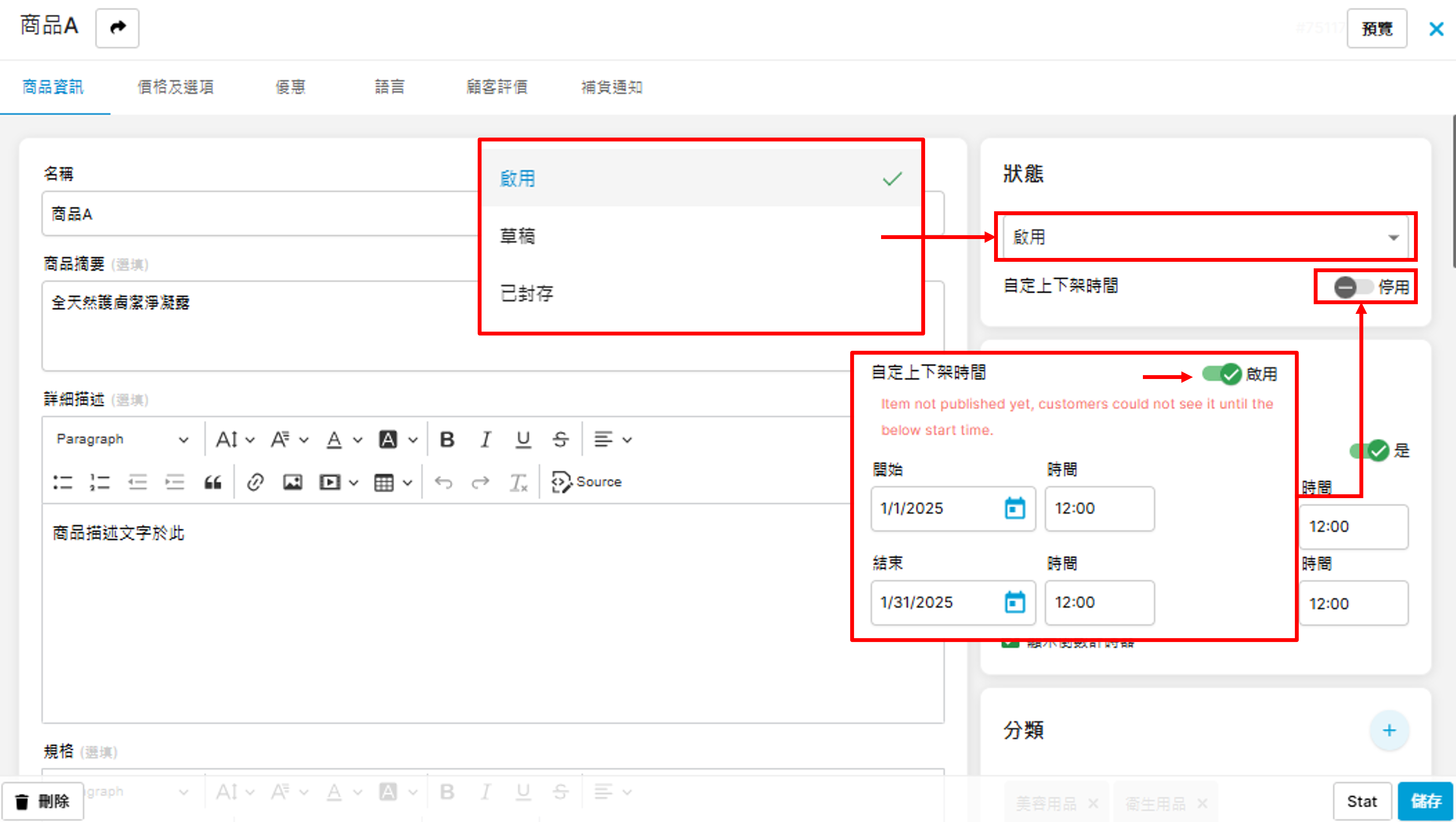Expand the insert table dropdown arrow

[408, 483]
